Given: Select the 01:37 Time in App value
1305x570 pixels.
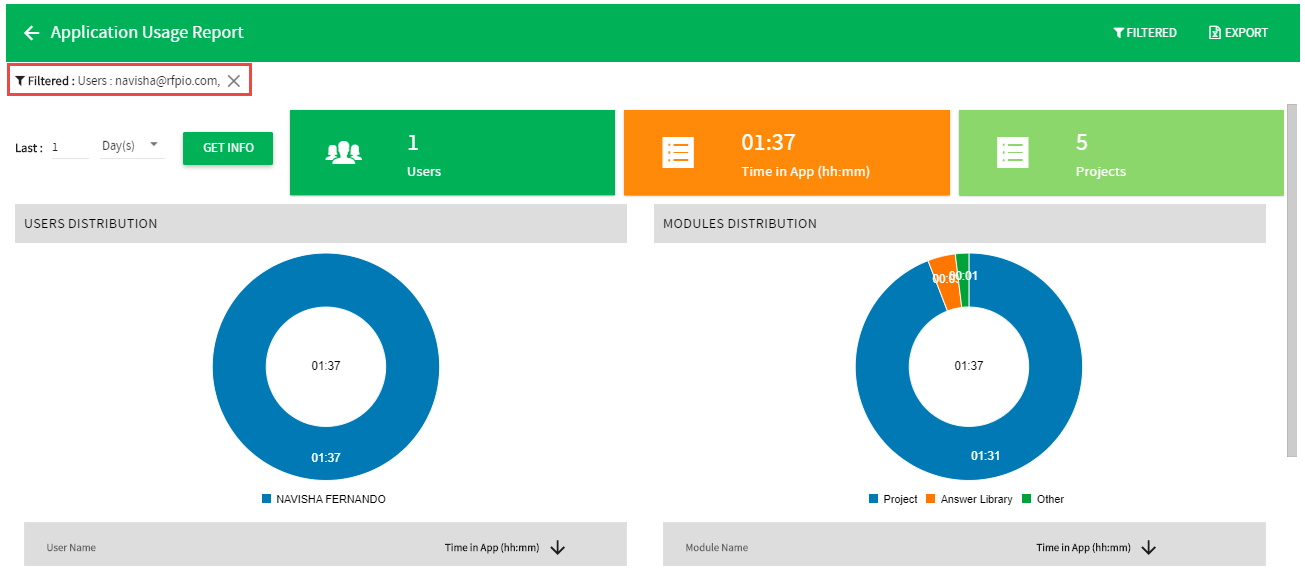Looking at the screenshot, I should (768, 143).
